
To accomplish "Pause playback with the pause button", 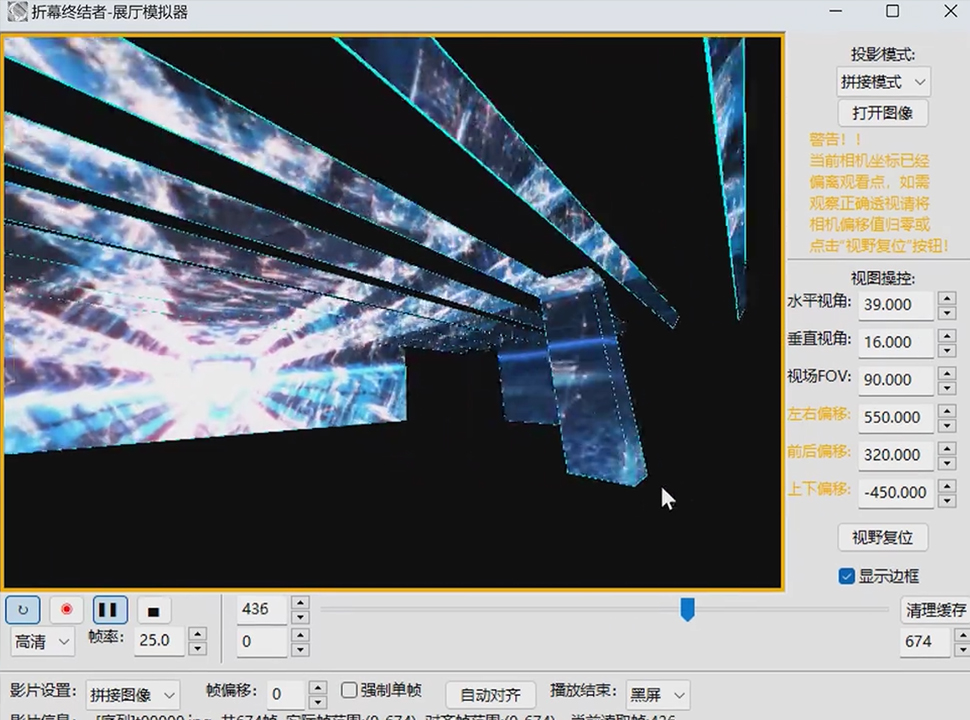I will tap(110, 609).
